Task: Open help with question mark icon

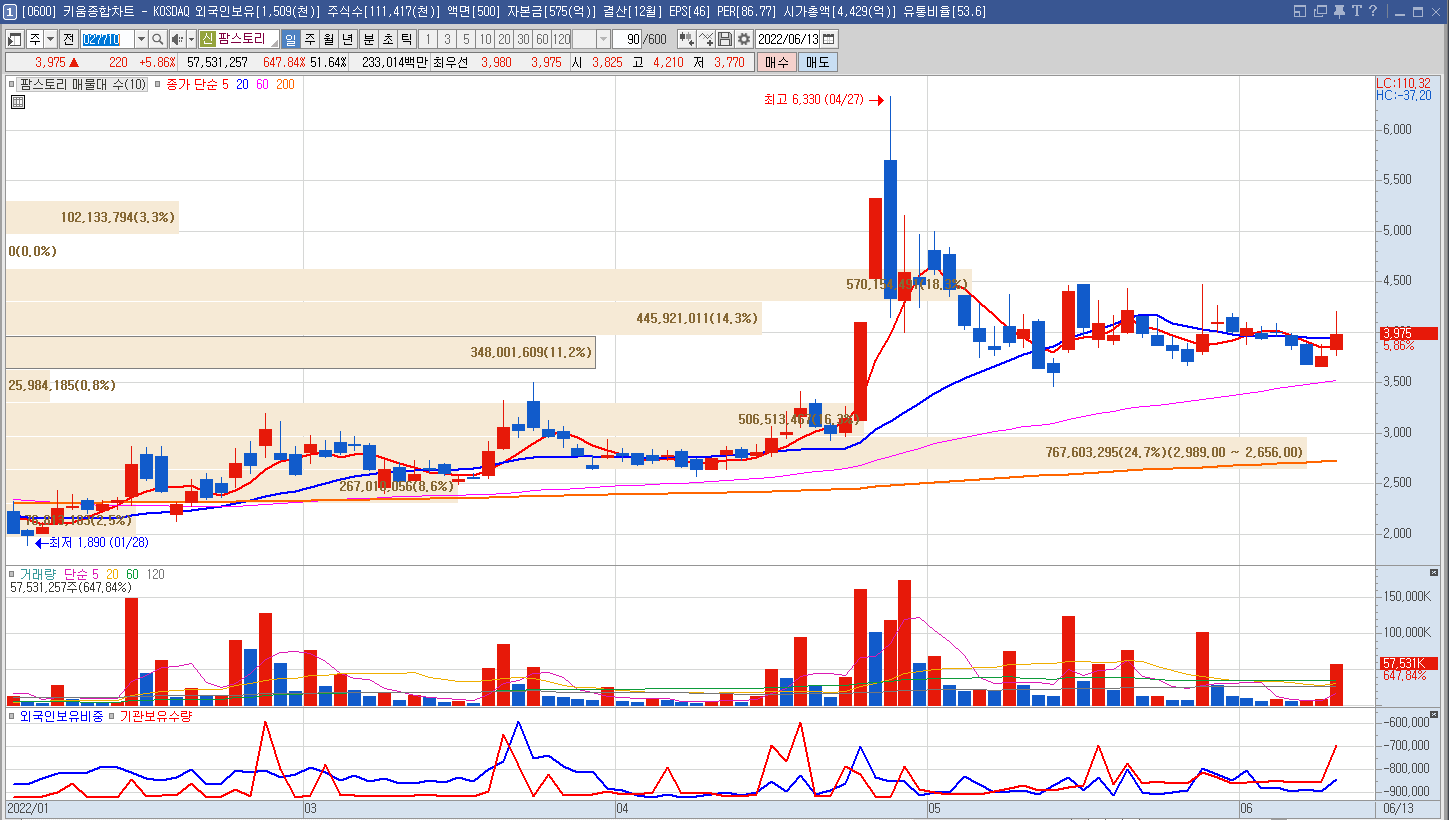Action: tap(1374, 11)
